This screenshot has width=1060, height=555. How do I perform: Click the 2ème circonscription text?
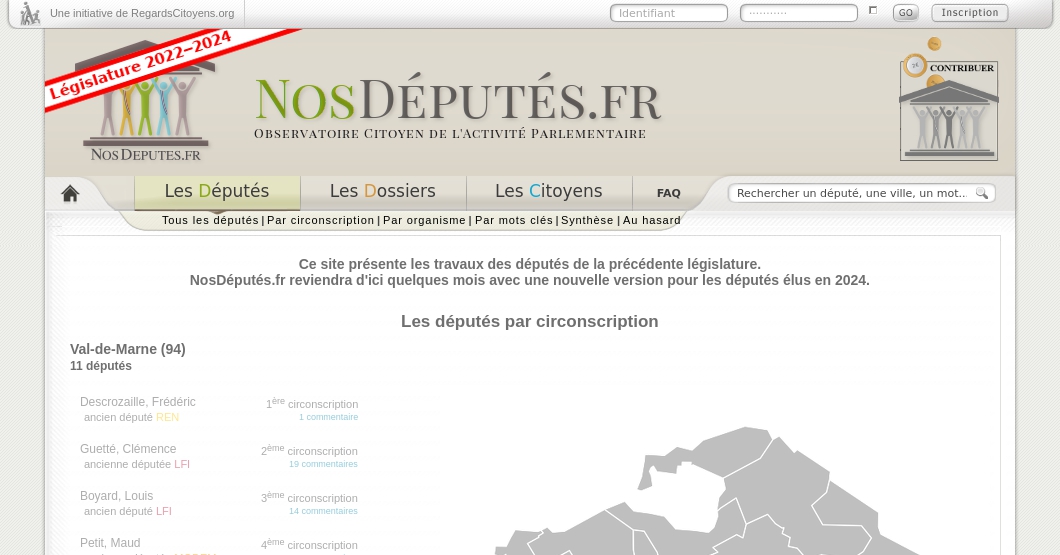[309, 451]
